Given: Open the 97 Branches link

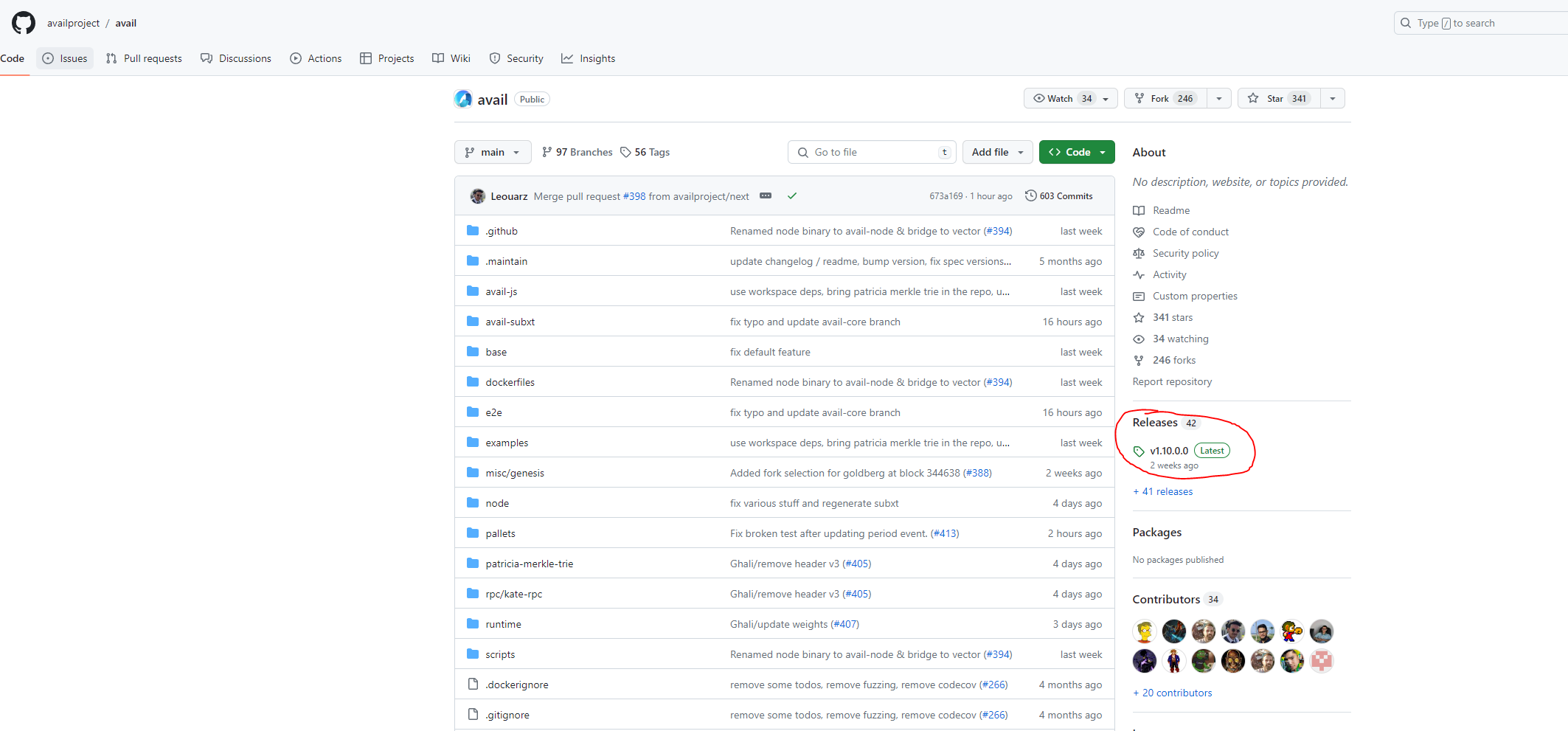Looking at the screenshot, I should click(577, 152).
